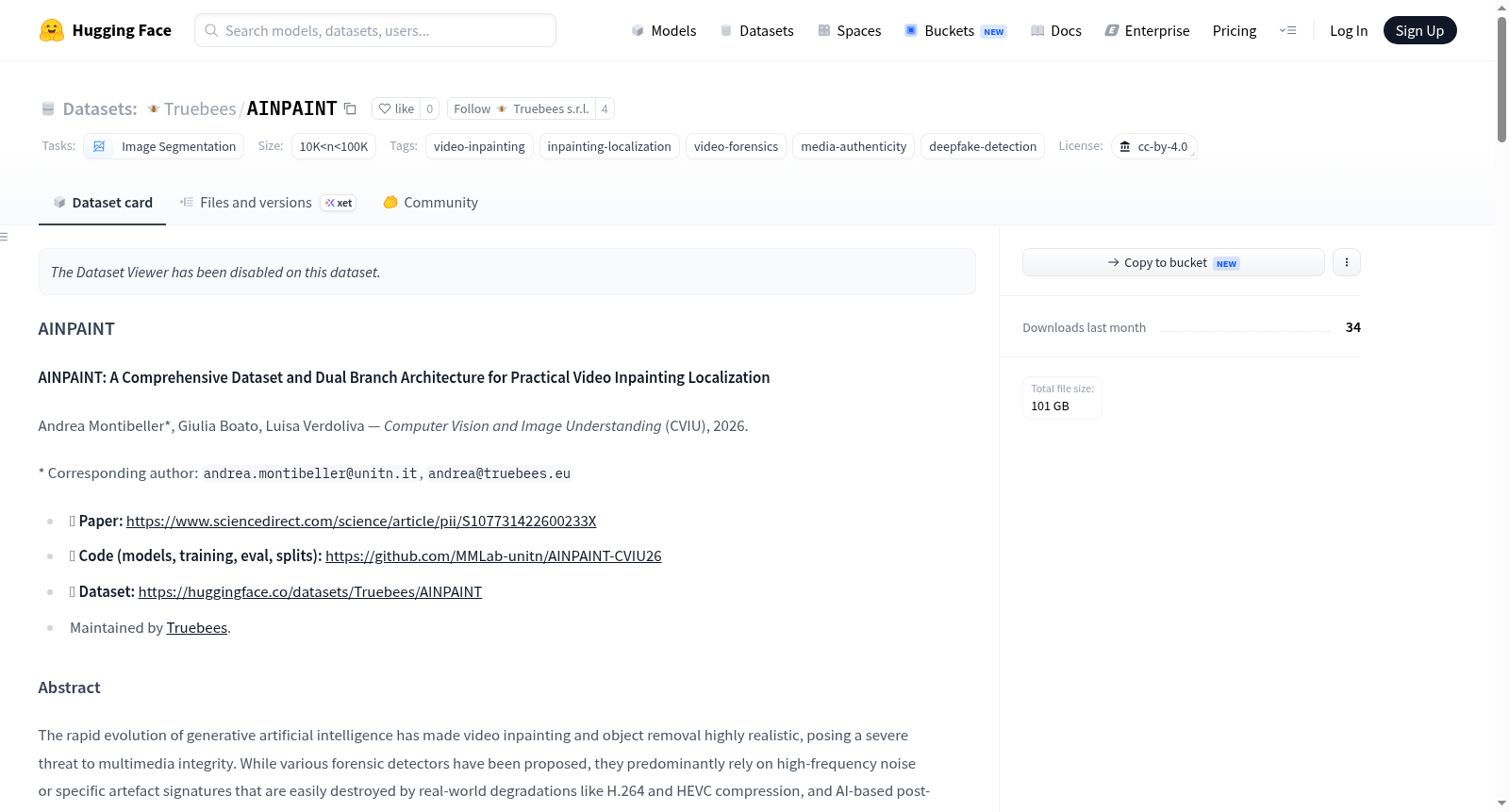This screenshot has width=1509, height=812.
Task: Click Copy to bucket button
Action: pyautogui.click(x=1173, y=262)
